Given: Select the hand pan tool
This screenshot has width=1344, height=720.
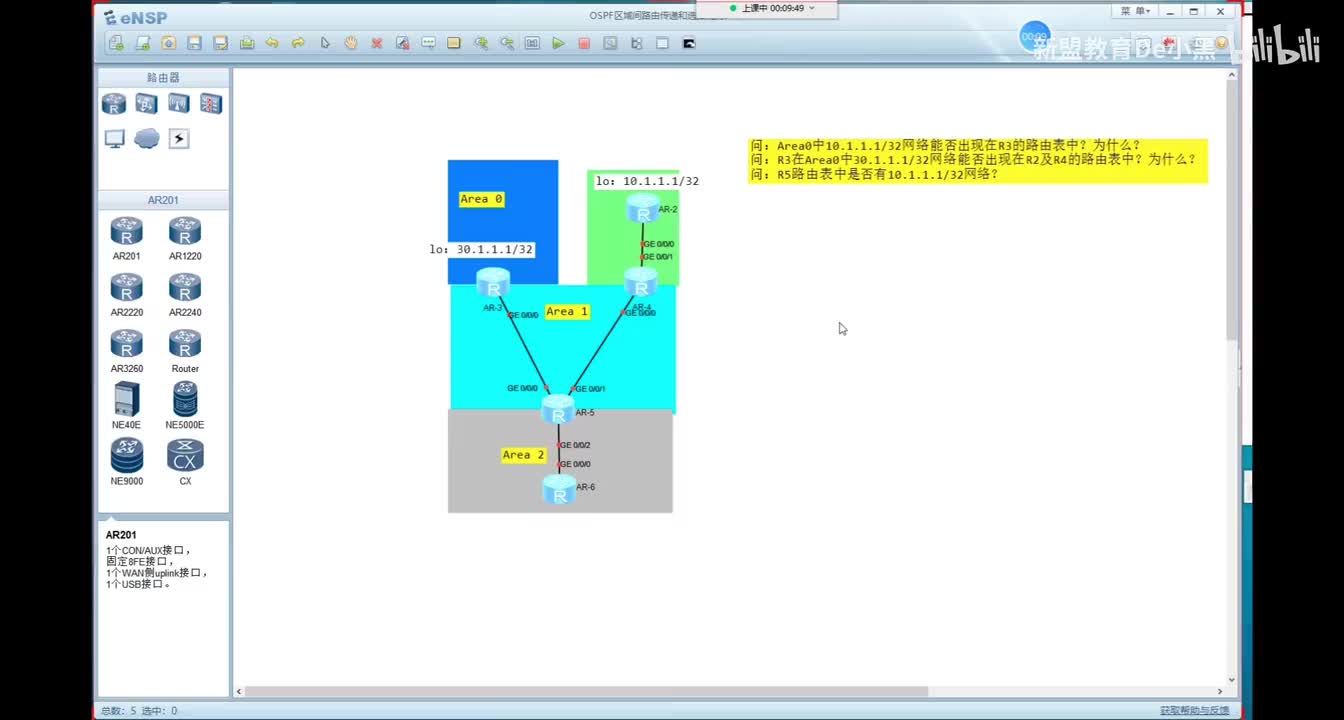Looking at the screenshot, I should tap(351, 43).
